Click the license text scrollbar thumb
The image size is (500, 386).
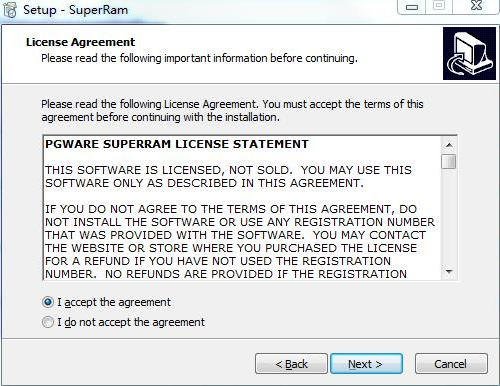449,161
